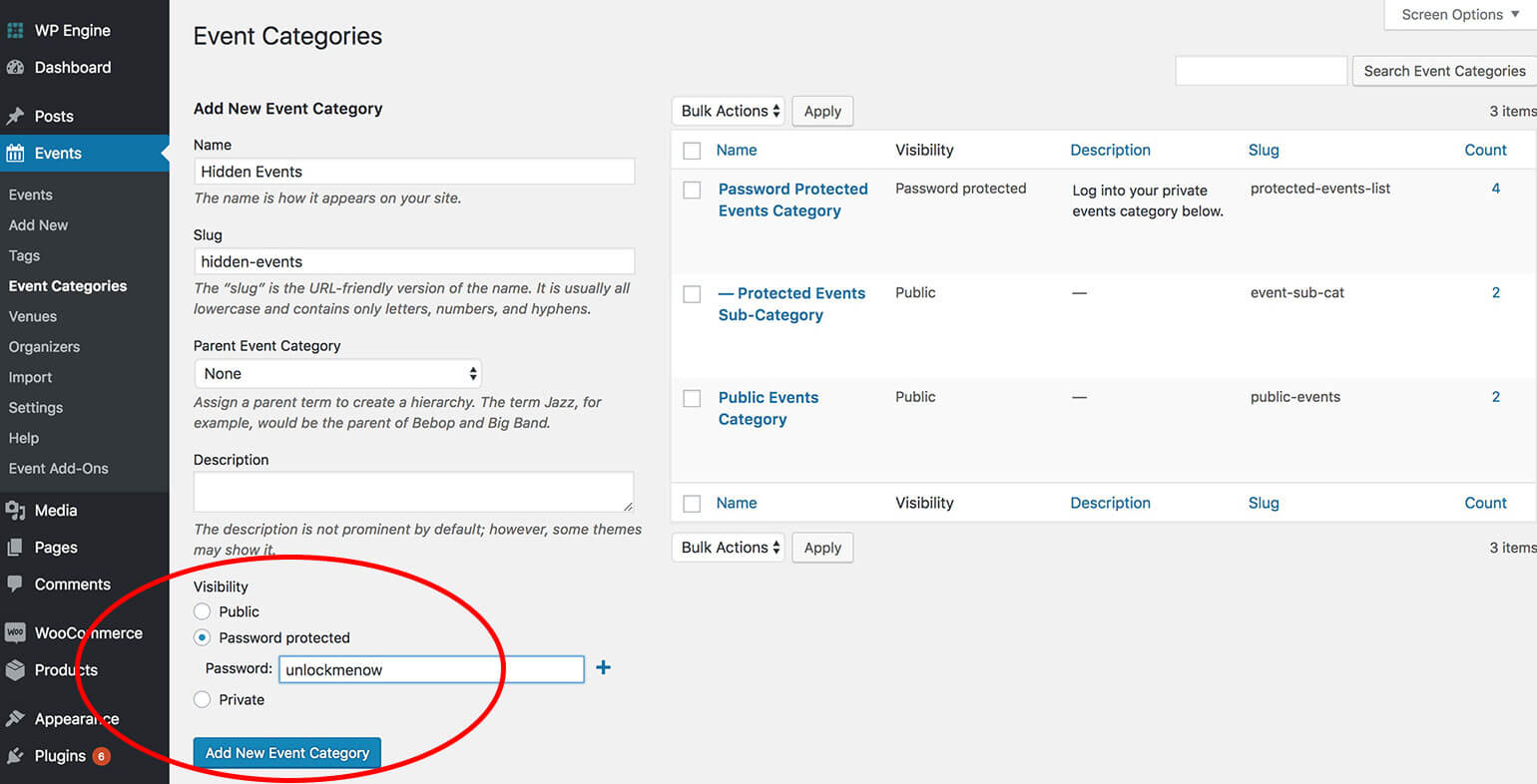
Task: Click the Search Event Categories button
Action: (x=1443, y=71)
